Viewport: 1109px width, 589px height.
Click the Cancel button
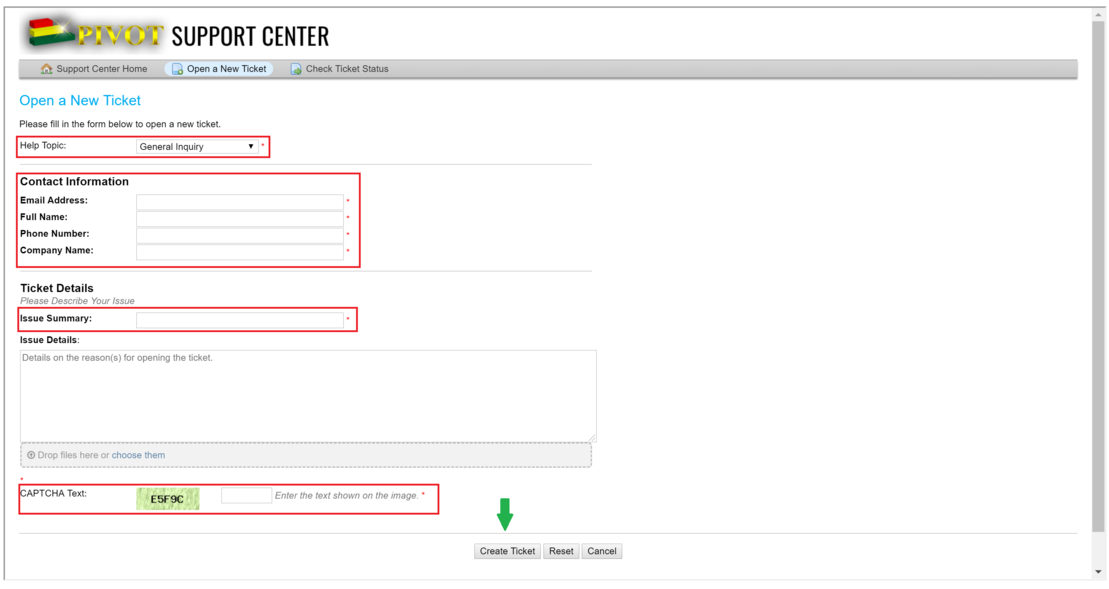[602, 552]
